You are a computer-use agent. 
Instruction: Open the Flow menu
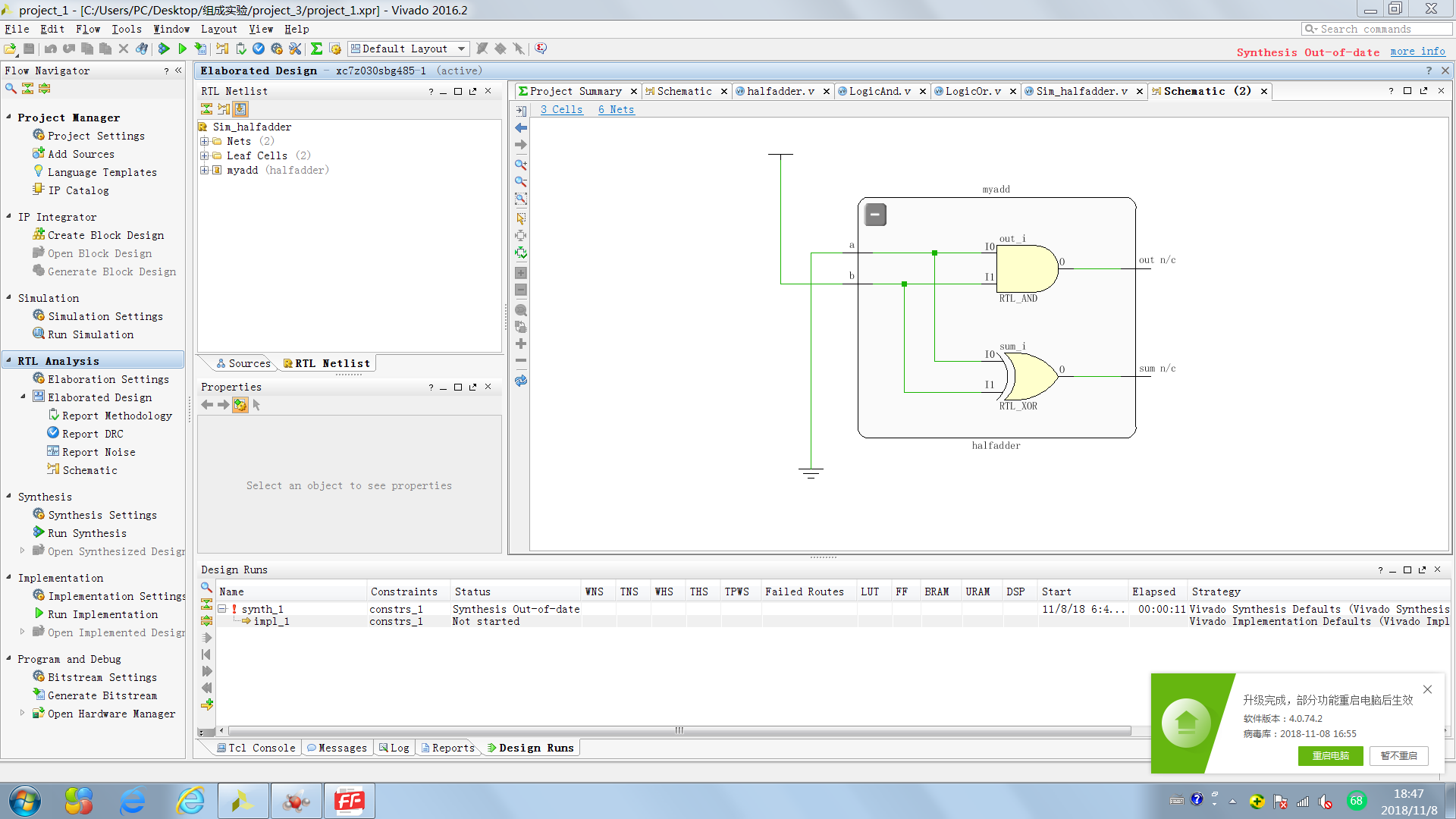coord(87,29)
